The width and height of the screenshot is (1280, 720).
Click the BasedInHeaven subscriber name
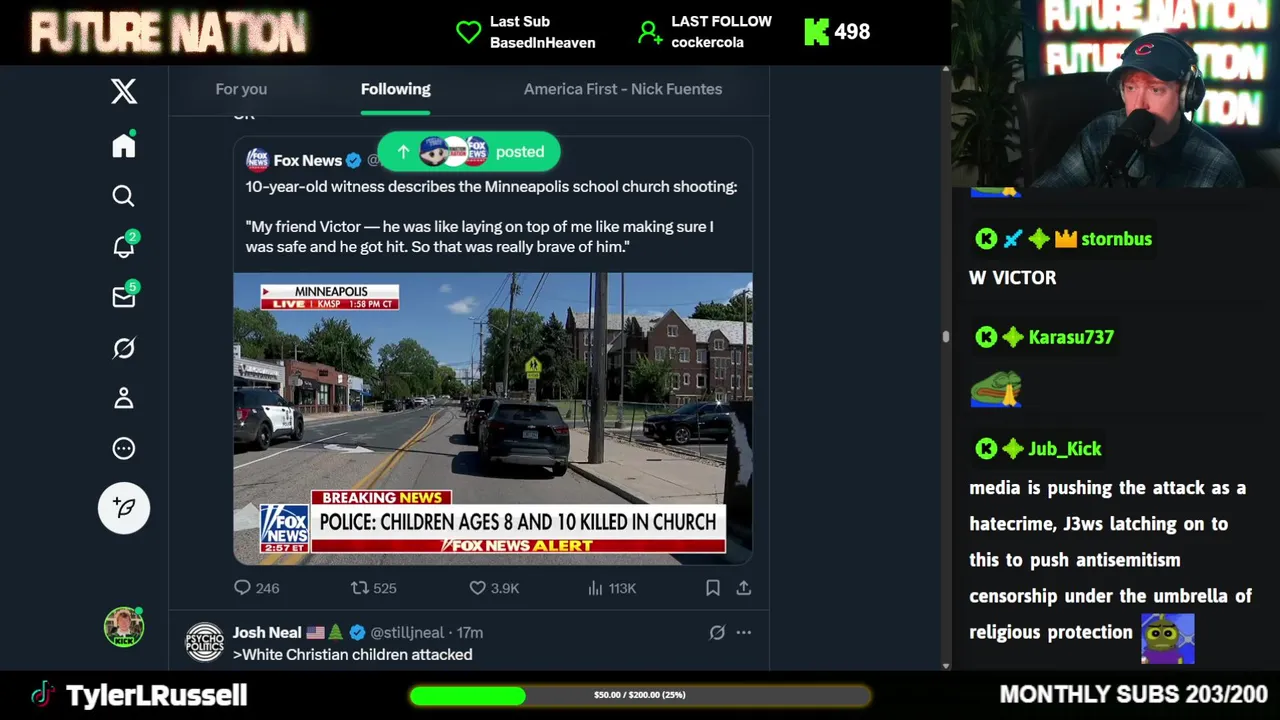543,43
